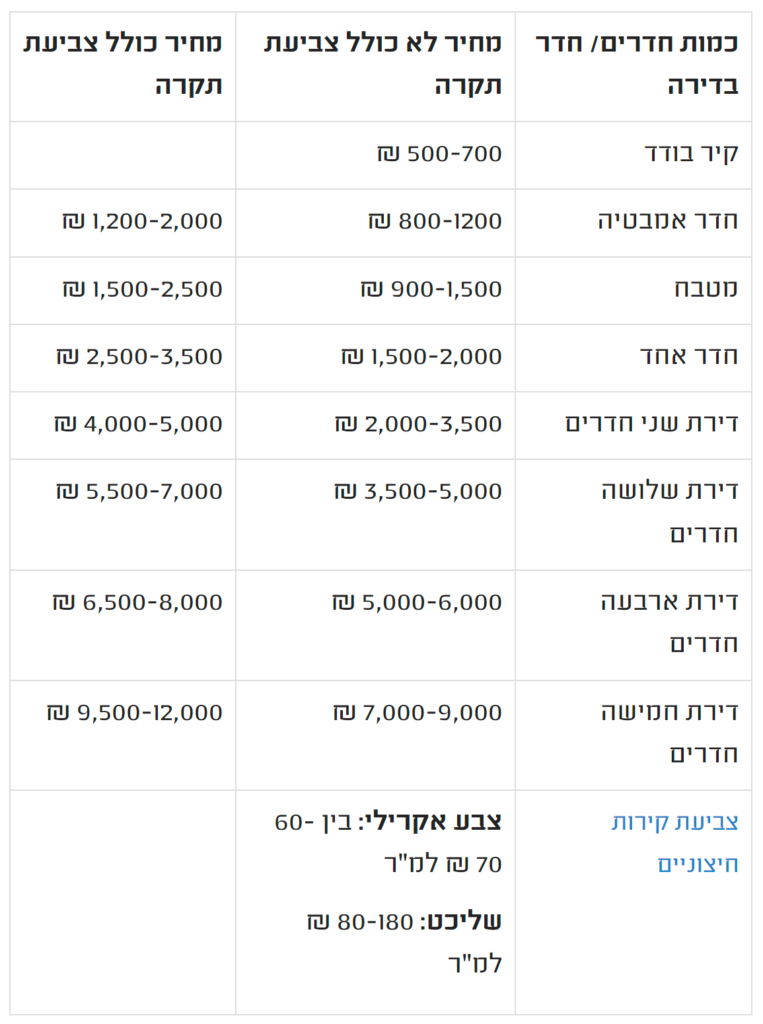Click the 'מחיר כולל צביעת תקרה' header cell
Screen dimensions: 763x1024
(x=124, y=63)
